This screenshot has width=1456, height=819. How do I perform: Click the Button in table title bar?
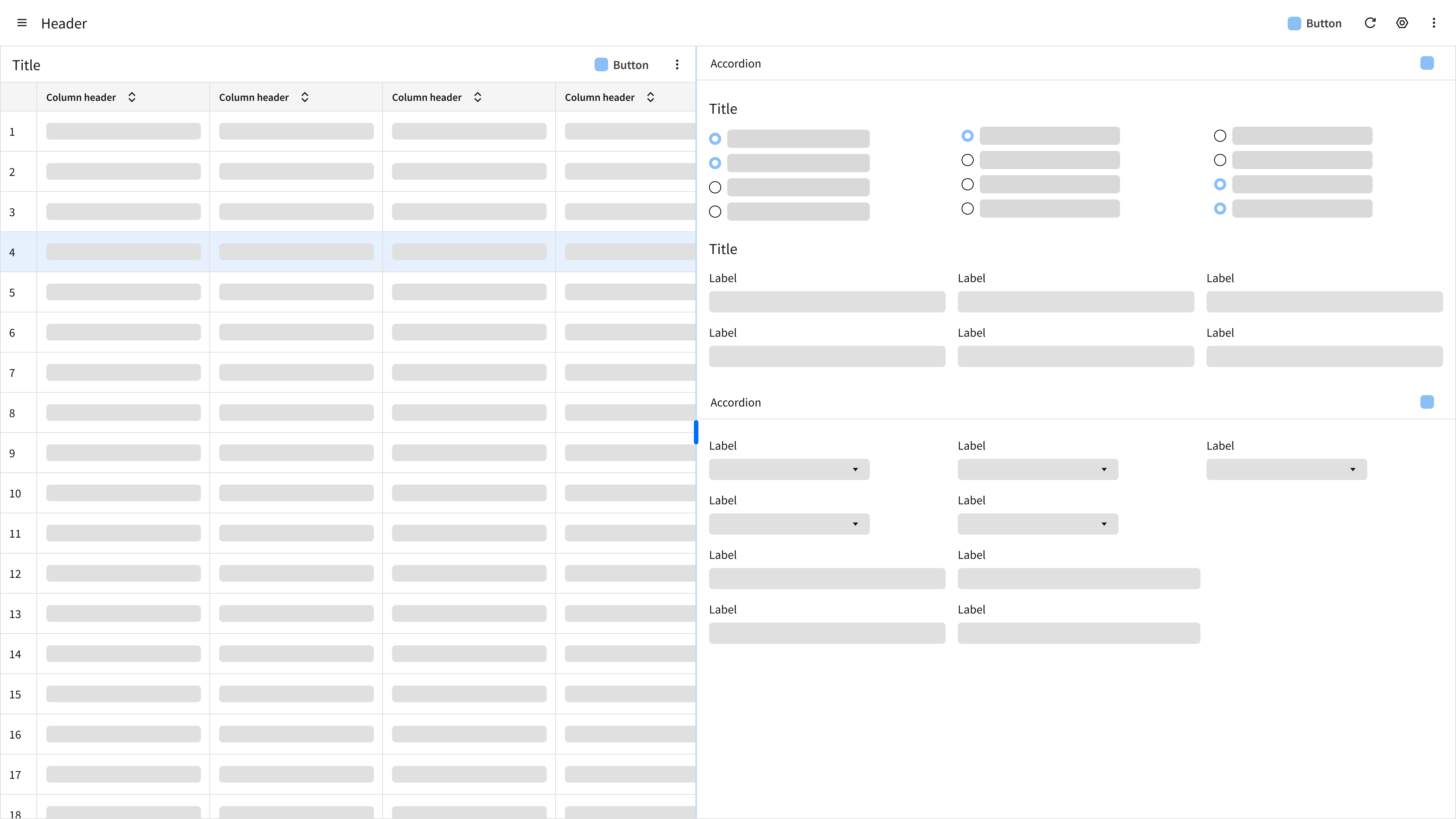coord(622,65)
